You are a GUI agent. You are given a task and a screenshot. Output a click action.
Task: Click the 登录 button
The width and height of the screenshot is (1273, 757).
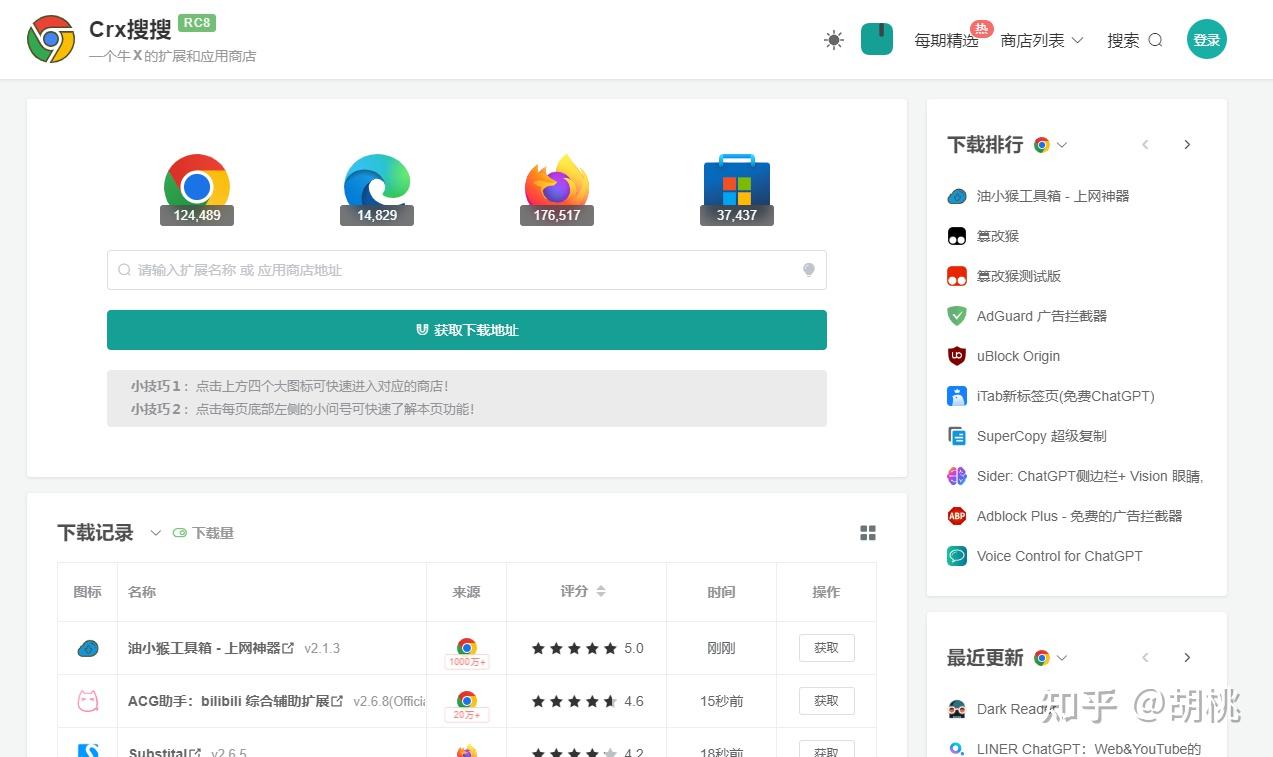pos(1206,39)
